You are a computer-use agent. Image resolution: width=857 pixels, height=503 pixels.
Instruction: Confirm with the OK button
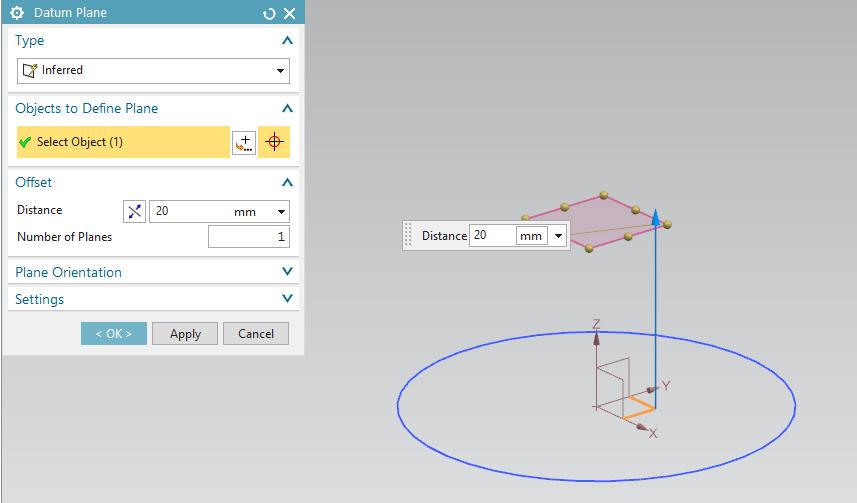click(114, 334)
